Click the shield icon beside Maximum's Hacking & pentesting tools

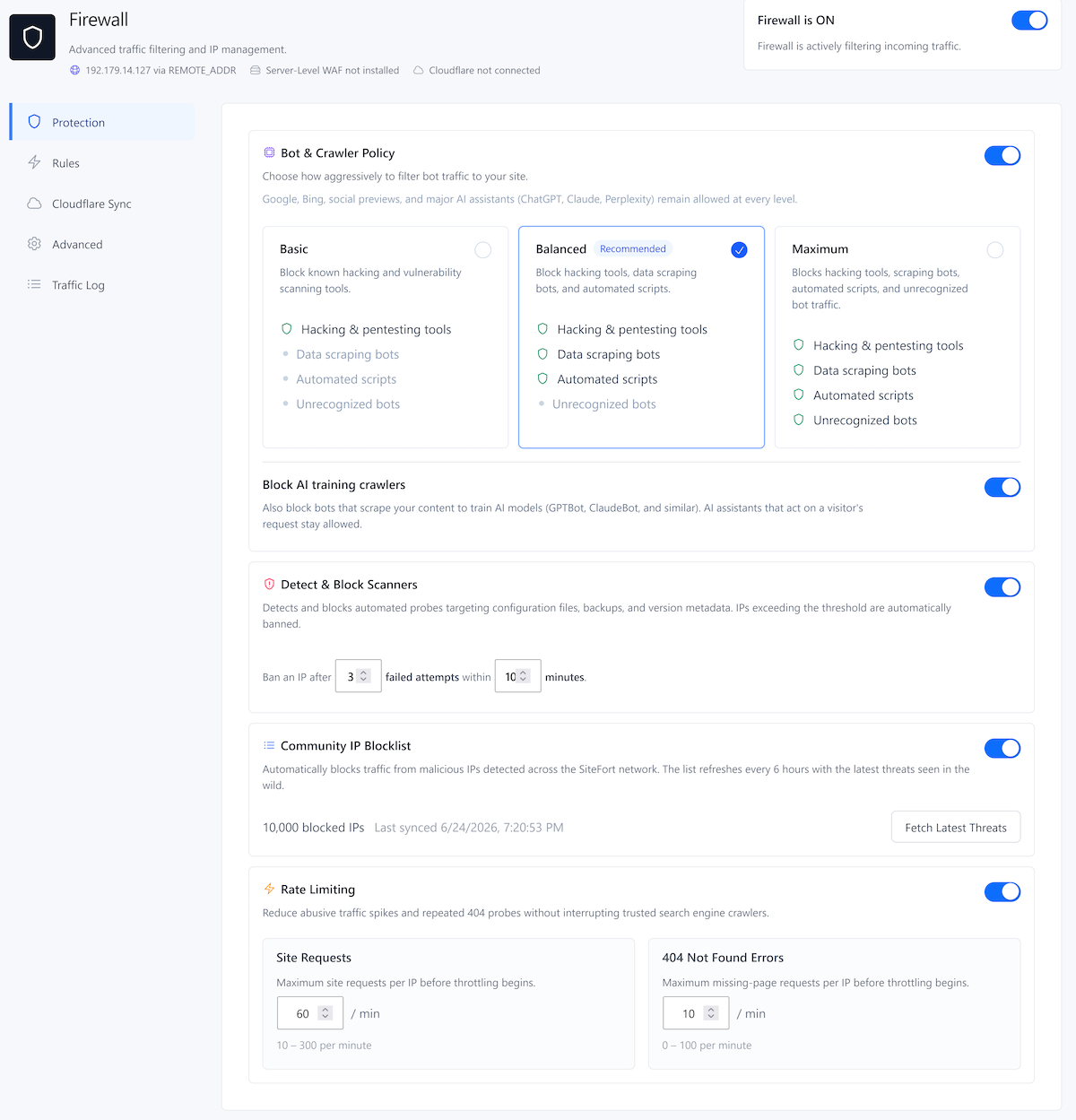point(799,345)
